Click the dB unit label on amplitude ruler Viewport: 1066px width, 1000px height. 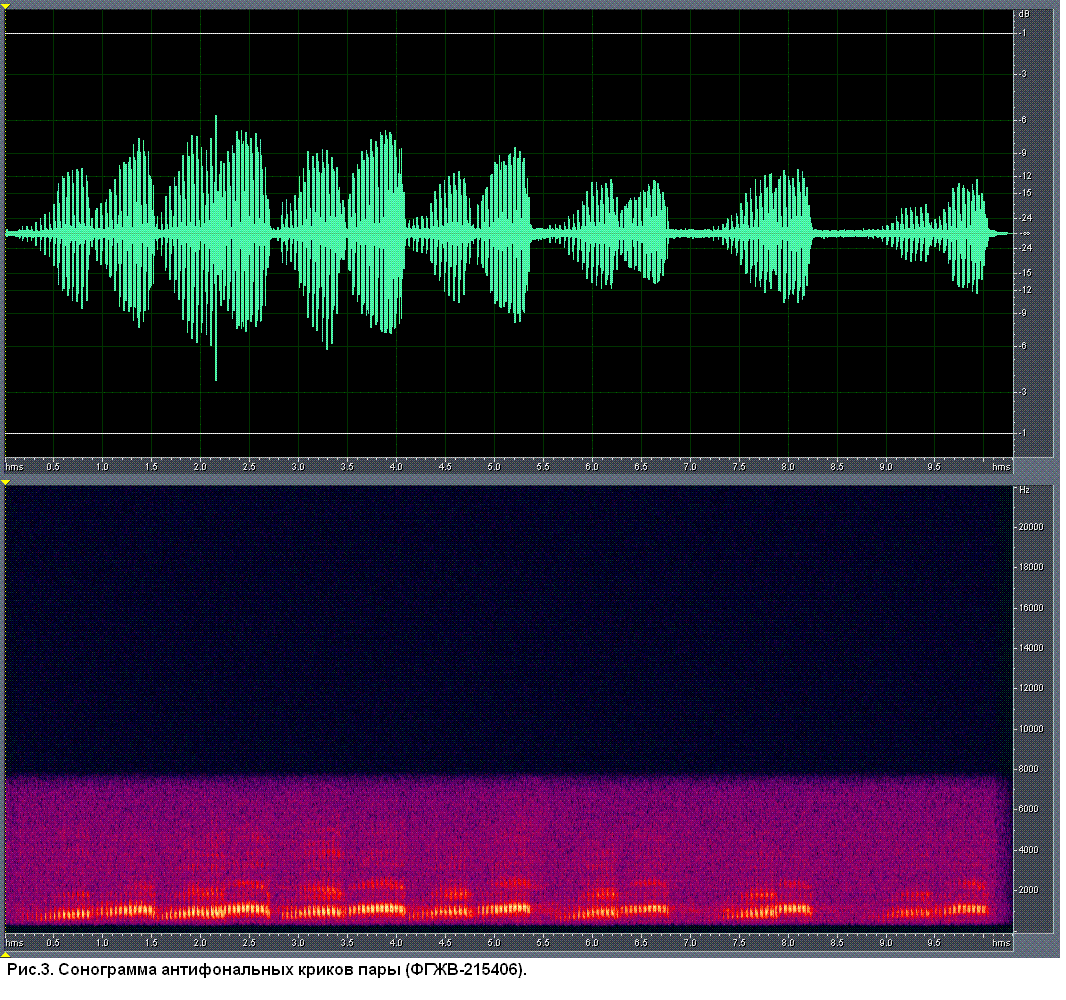(x=1024, y=15)
